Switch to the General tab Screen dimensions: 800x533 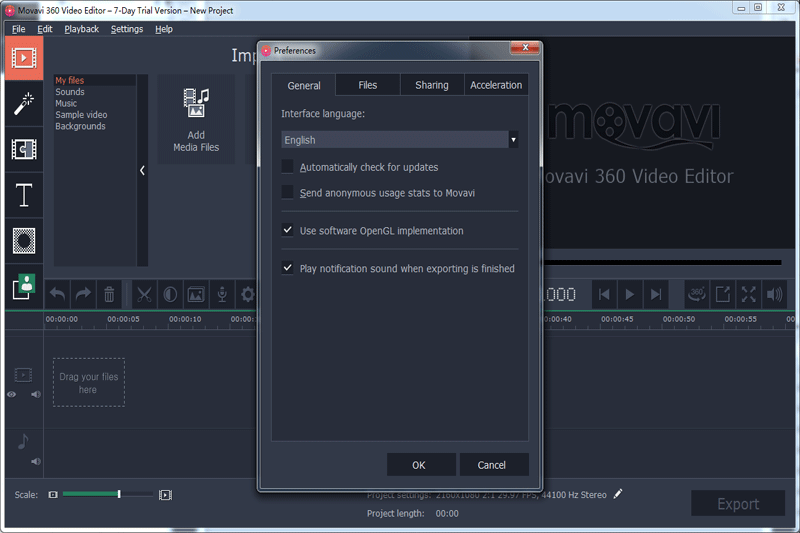304,85
